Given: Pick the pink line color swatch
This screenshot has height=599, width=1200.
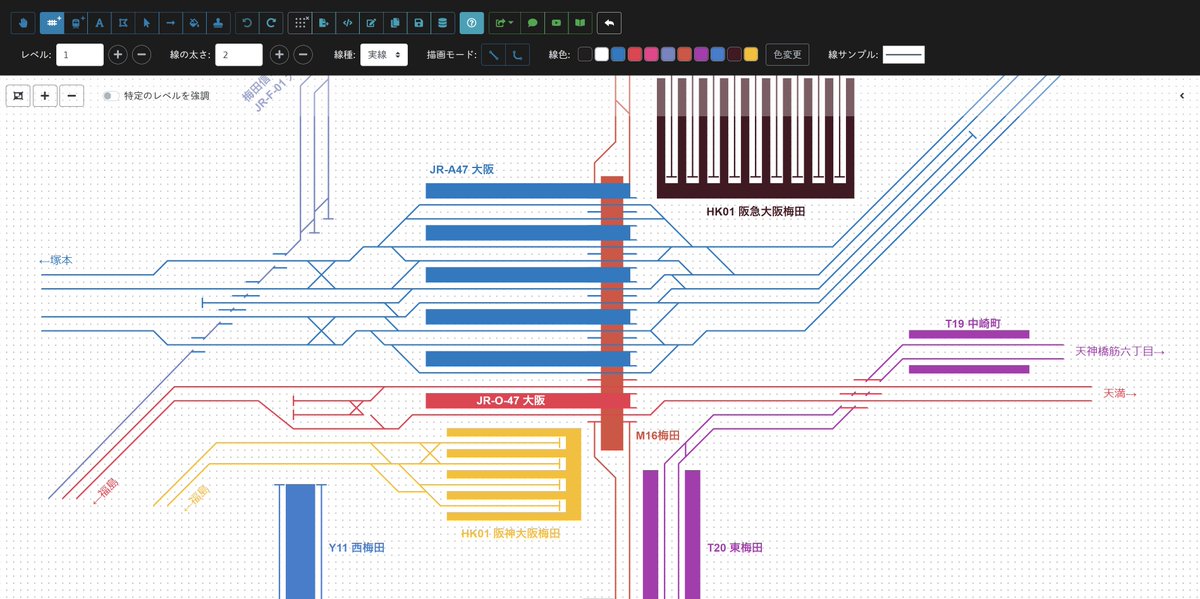Looking at the screenshot, I should [651, 55].
